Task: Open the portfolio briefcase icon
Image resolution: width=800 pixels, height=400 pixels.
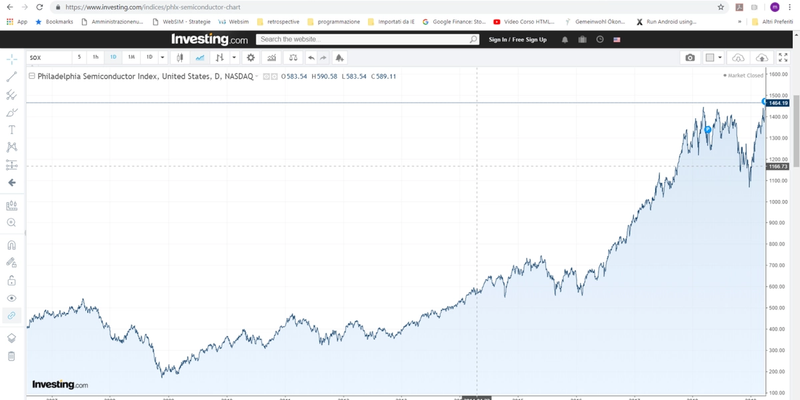Action: coord(582,39)
